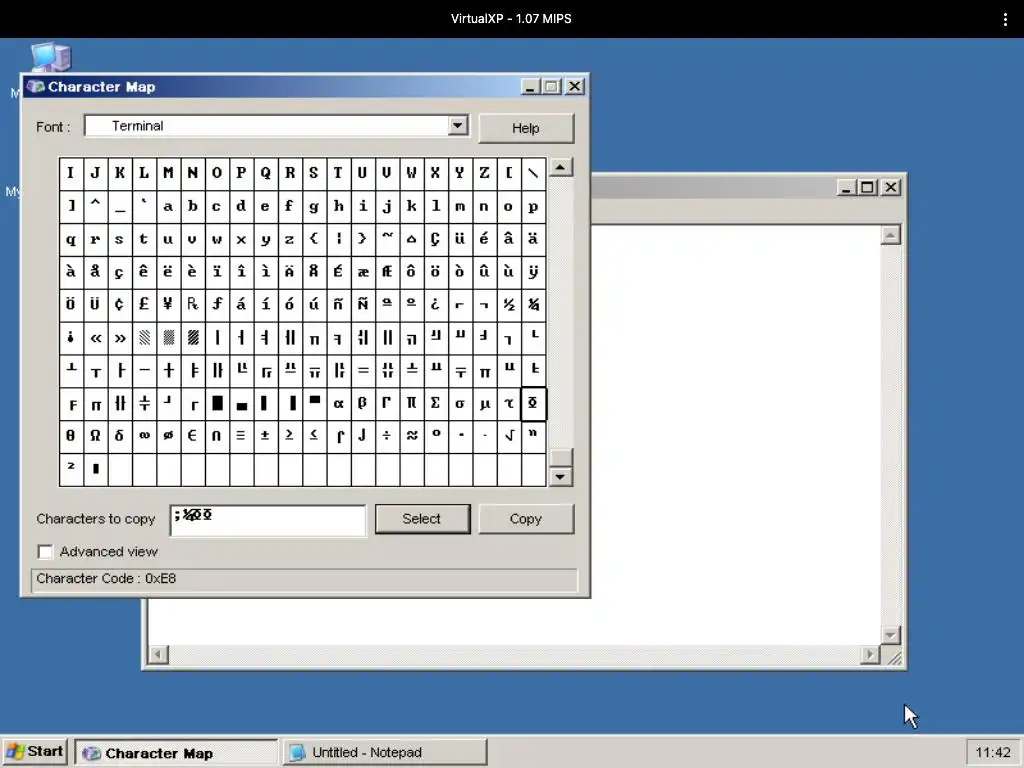
Task: Open the VirtualXP three-dot menu
Action: [x=1005, y=19]
